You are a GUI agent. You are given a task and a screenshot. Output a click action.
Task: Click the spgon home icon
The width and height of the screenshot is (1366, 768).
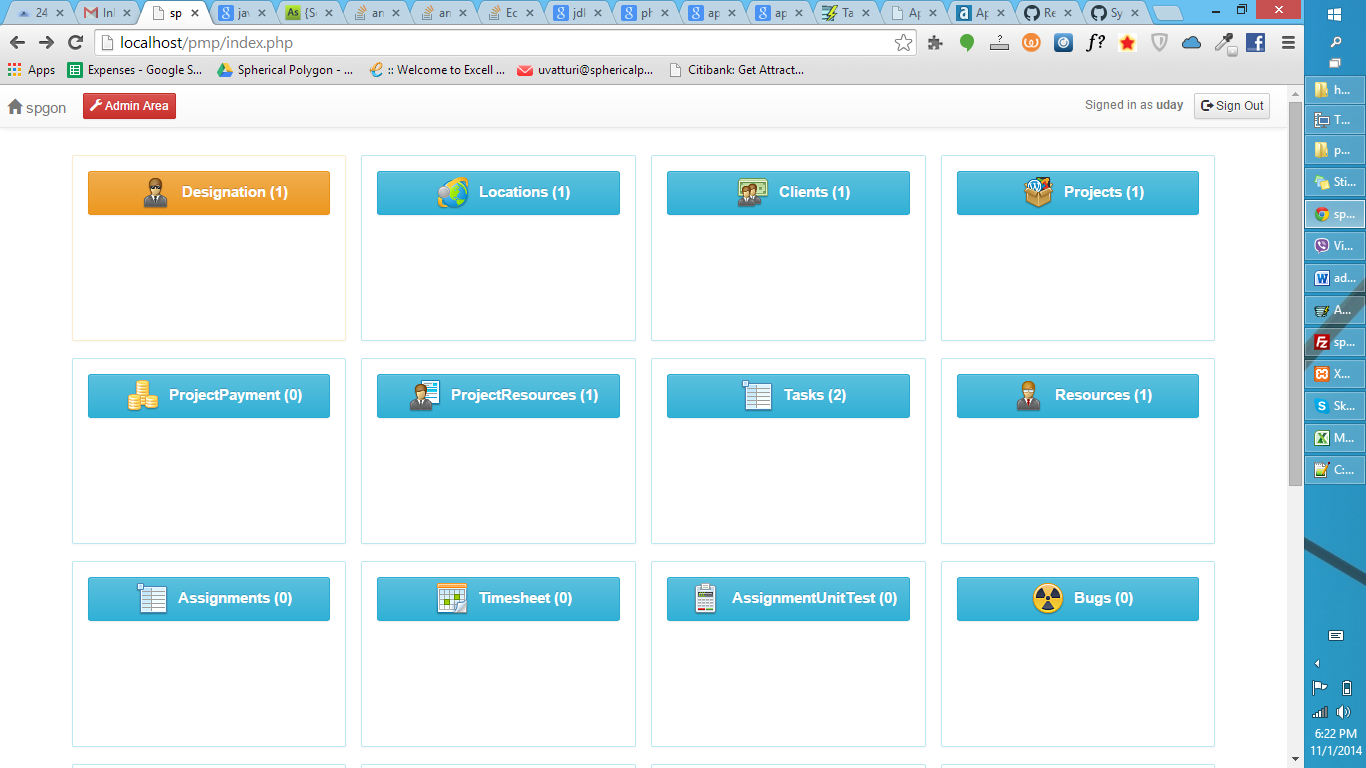[15, 106]
